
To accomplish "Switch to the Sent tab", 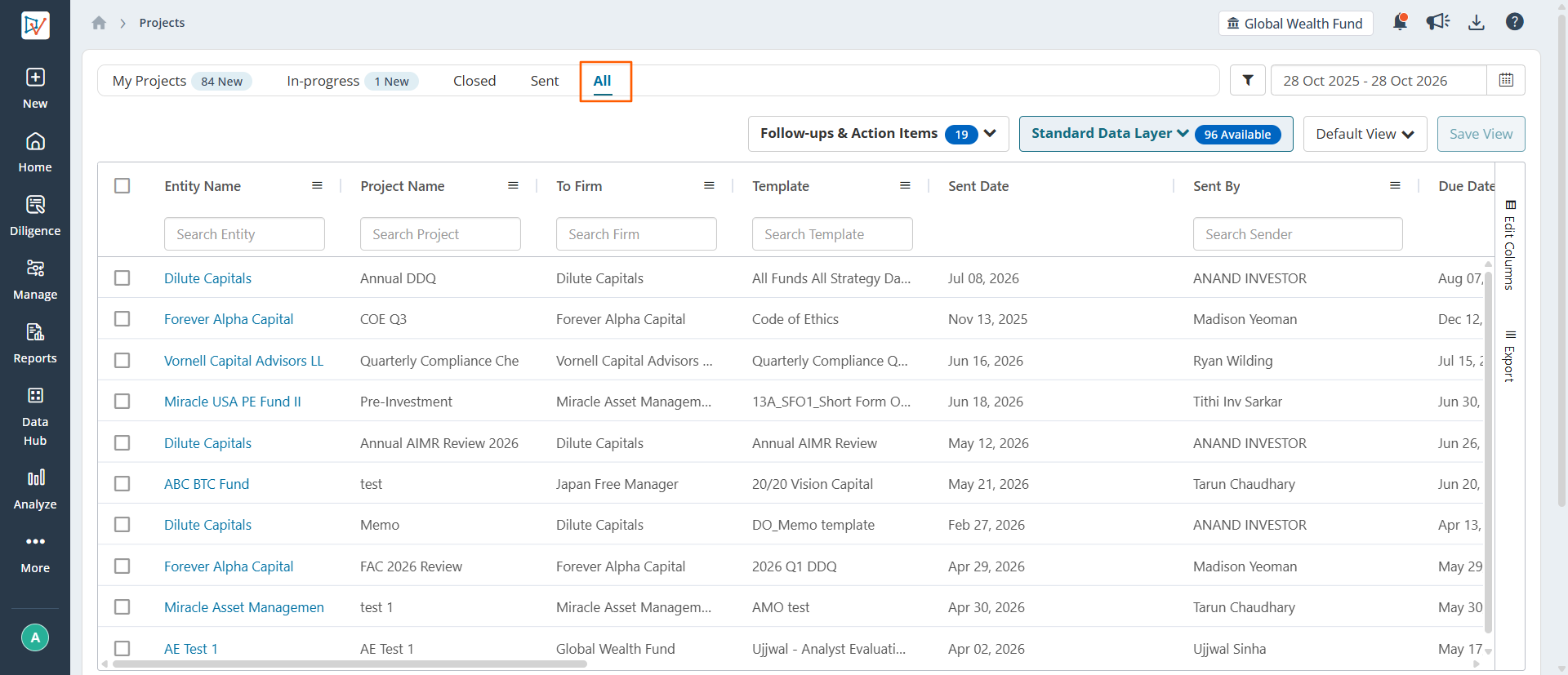I will pos(545,81).
